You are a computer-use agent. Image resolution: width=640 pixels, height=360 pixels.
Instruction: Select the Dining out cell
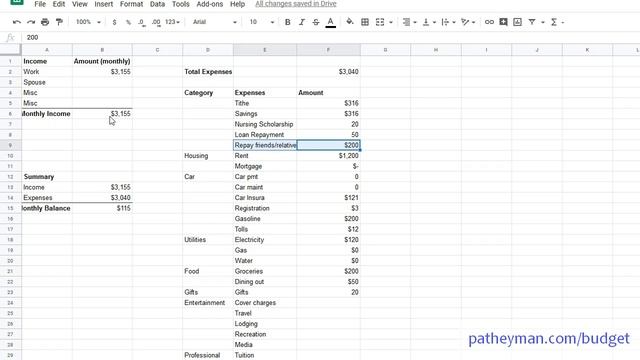click(265, 282)
